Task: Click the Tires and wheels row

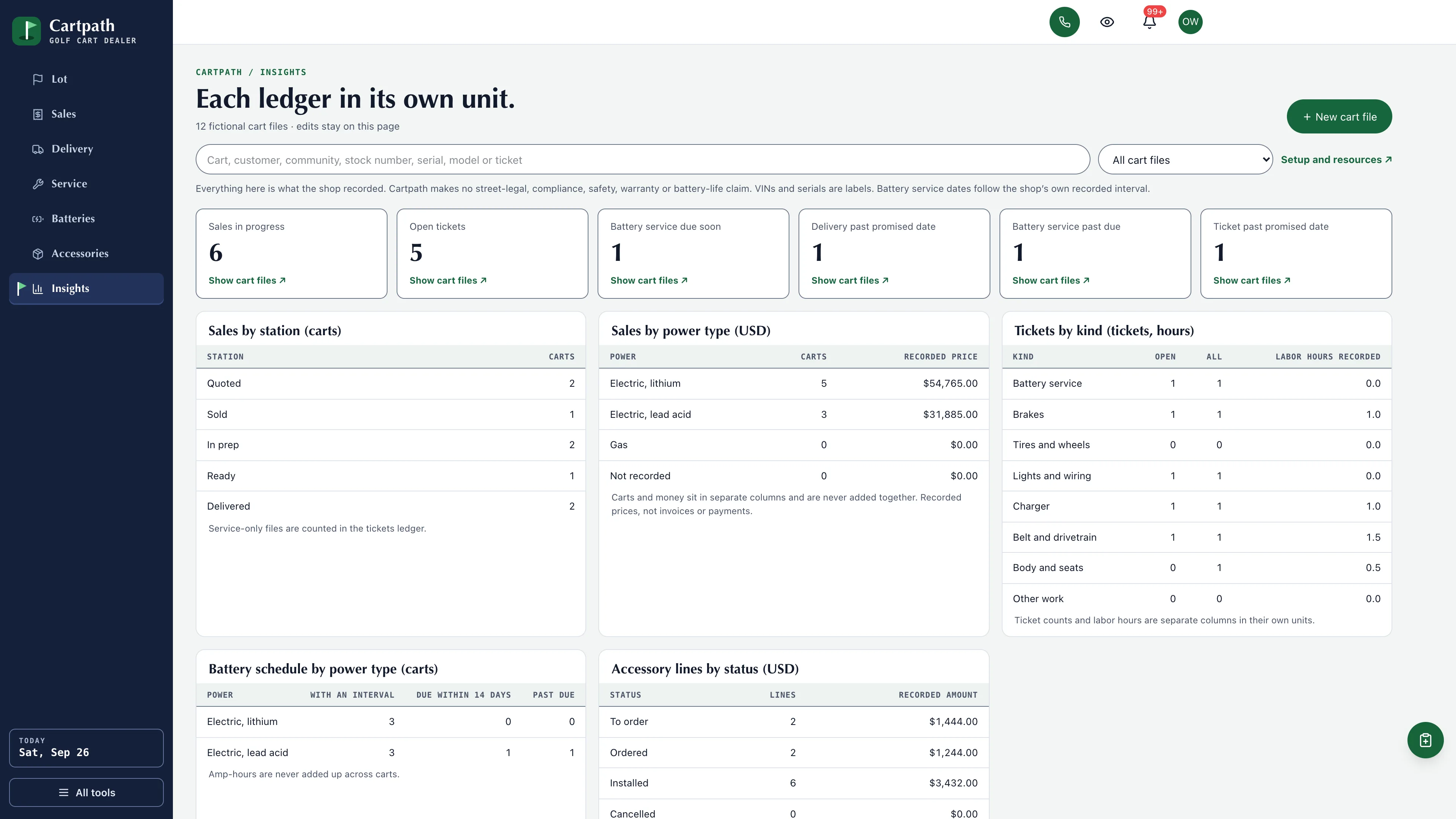Action: (x=1197, y=445)
